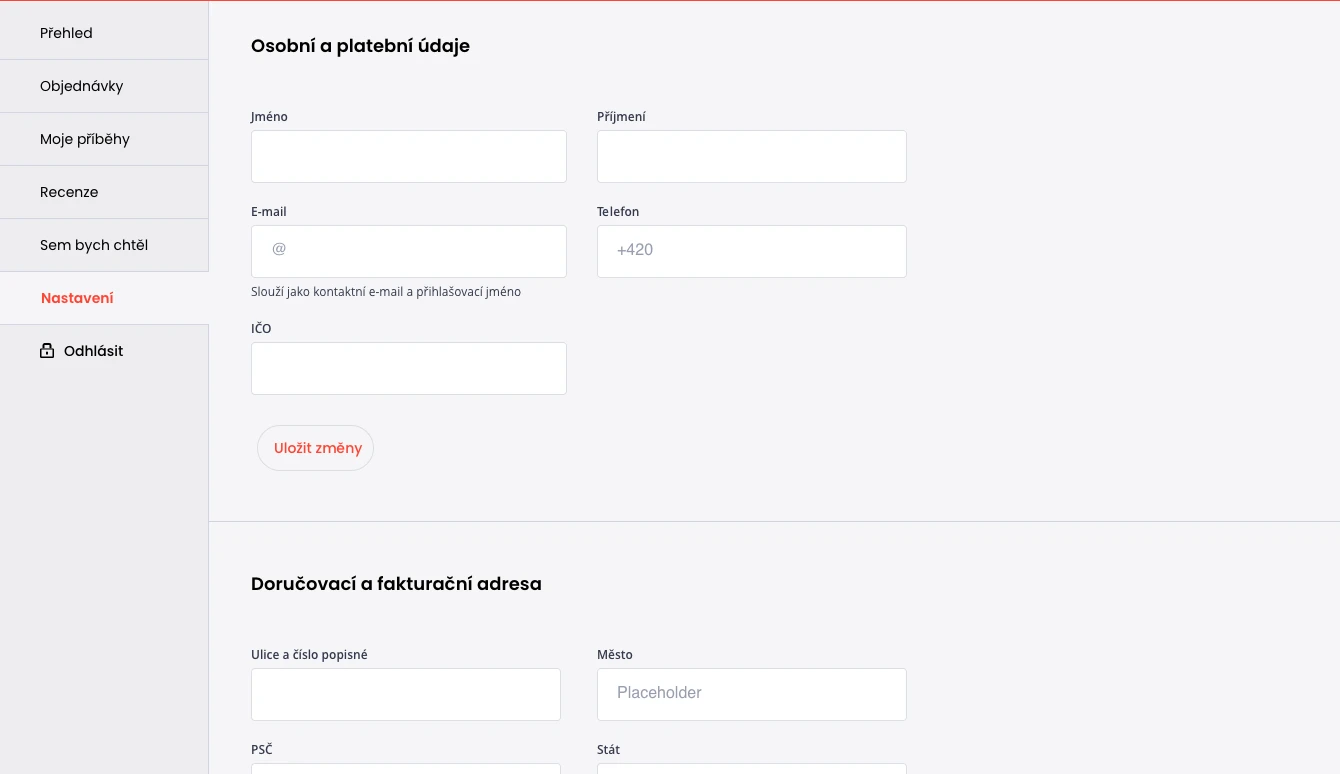Viewport: 1340px width, 774px height.
Task: Focus the Jméno input field
Action: coord(409,156)
